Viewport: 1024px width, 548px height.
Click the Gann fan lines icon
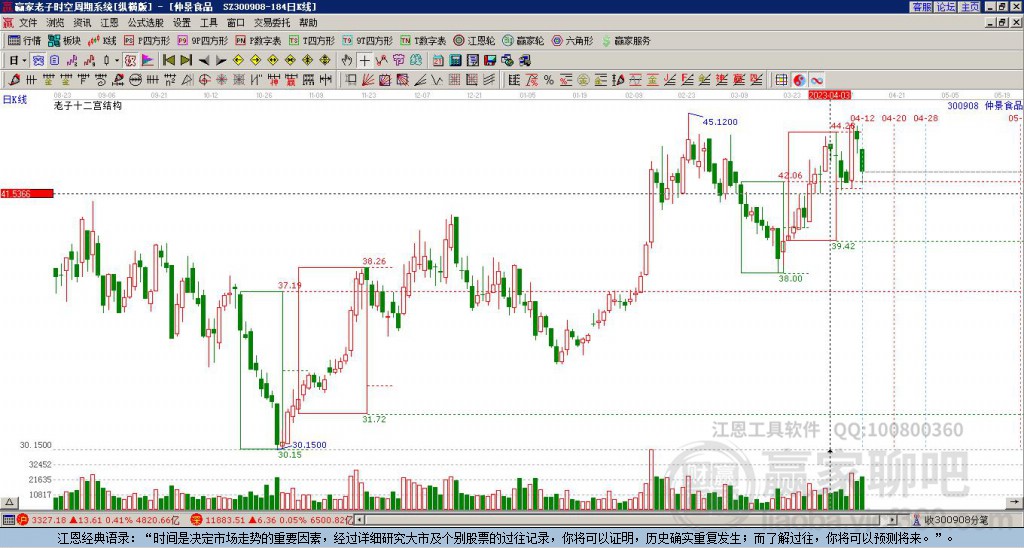pos(368,80)
